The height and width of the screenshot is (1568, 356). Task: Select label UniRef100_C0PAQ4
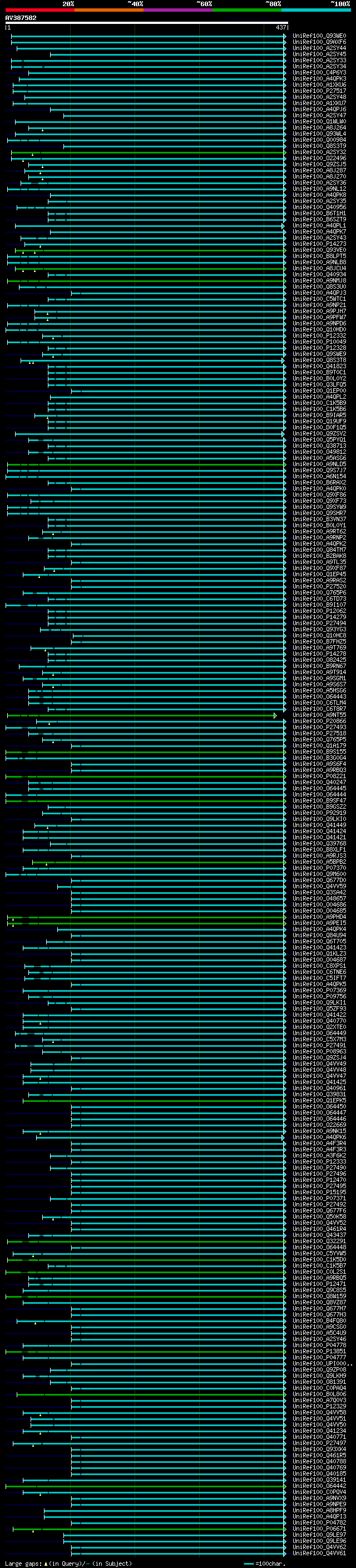[319, 1388]
